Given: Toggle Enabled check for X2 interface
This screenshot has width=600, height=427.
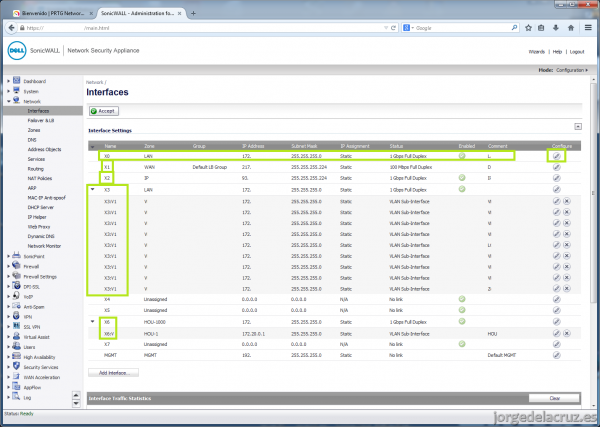Looking at the screenshot, I should coord(462,178).
